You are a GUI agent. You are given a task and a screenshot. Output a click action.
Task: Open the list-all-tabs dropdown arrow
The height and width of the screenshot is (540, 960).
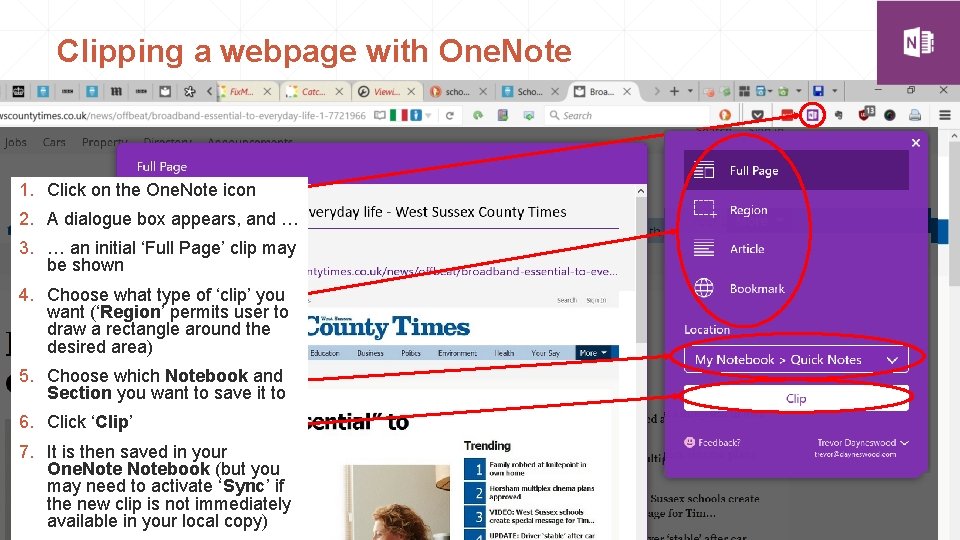690,91
